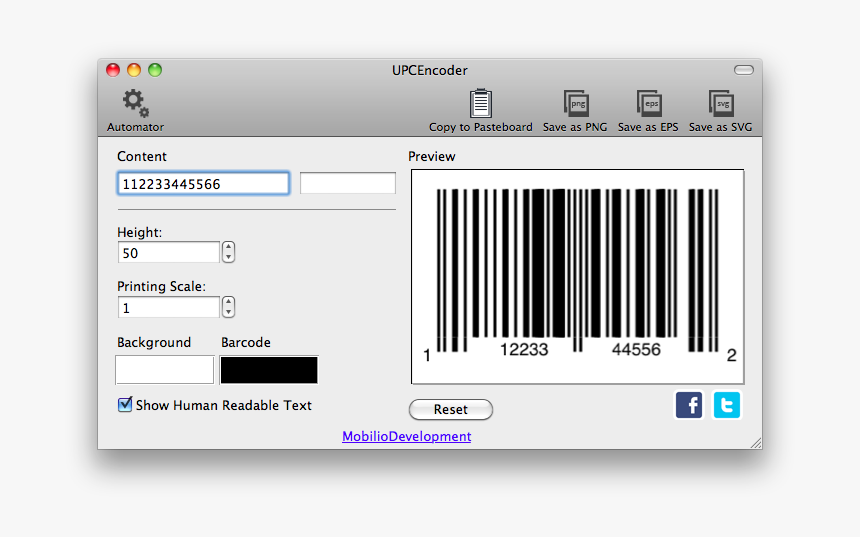Click the UPCEncoder window title
Image resolution: width=860 pixels, height=537 pixels.
[x=429, y=70]
